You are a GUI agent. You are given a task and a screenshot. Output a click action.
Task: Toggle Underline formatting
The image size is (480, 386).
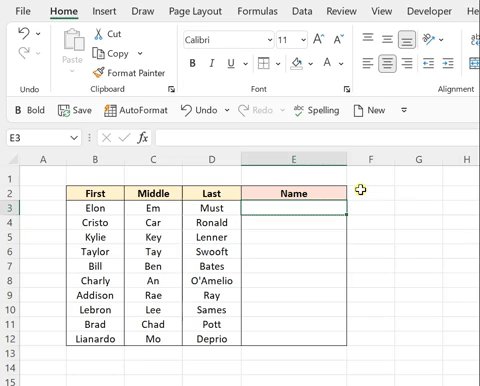(x=231, y=63)
